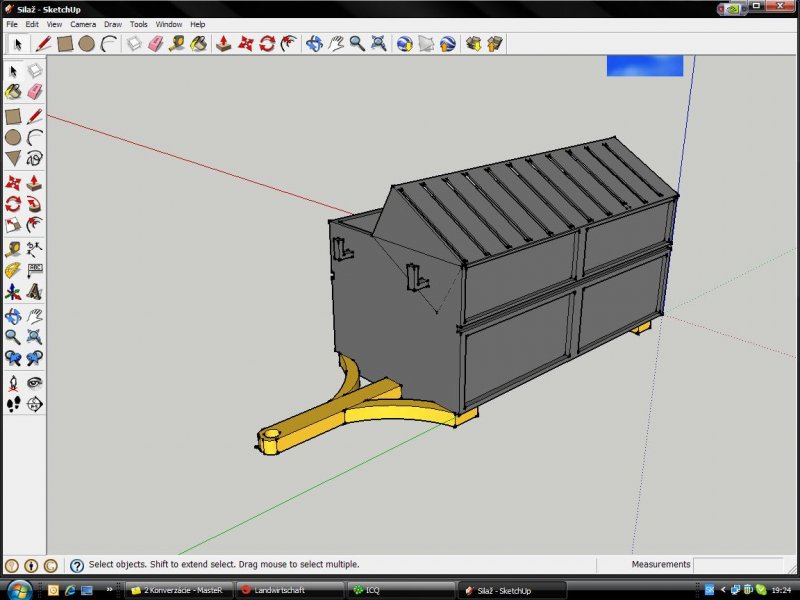This screenshot has height=600, width=800.
Task: Open the Camera menu
Action: (x=83, y=24)
